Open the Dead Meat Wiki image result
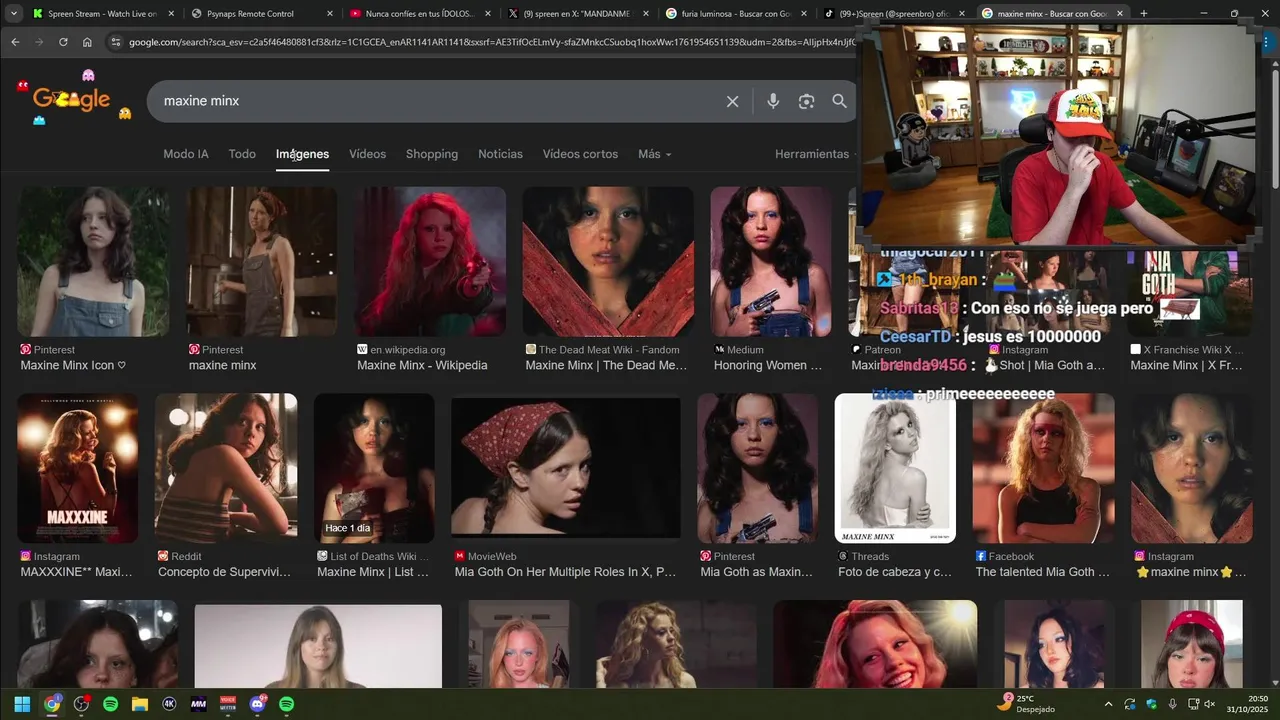 pyautogui.click(x=608, y=262)
